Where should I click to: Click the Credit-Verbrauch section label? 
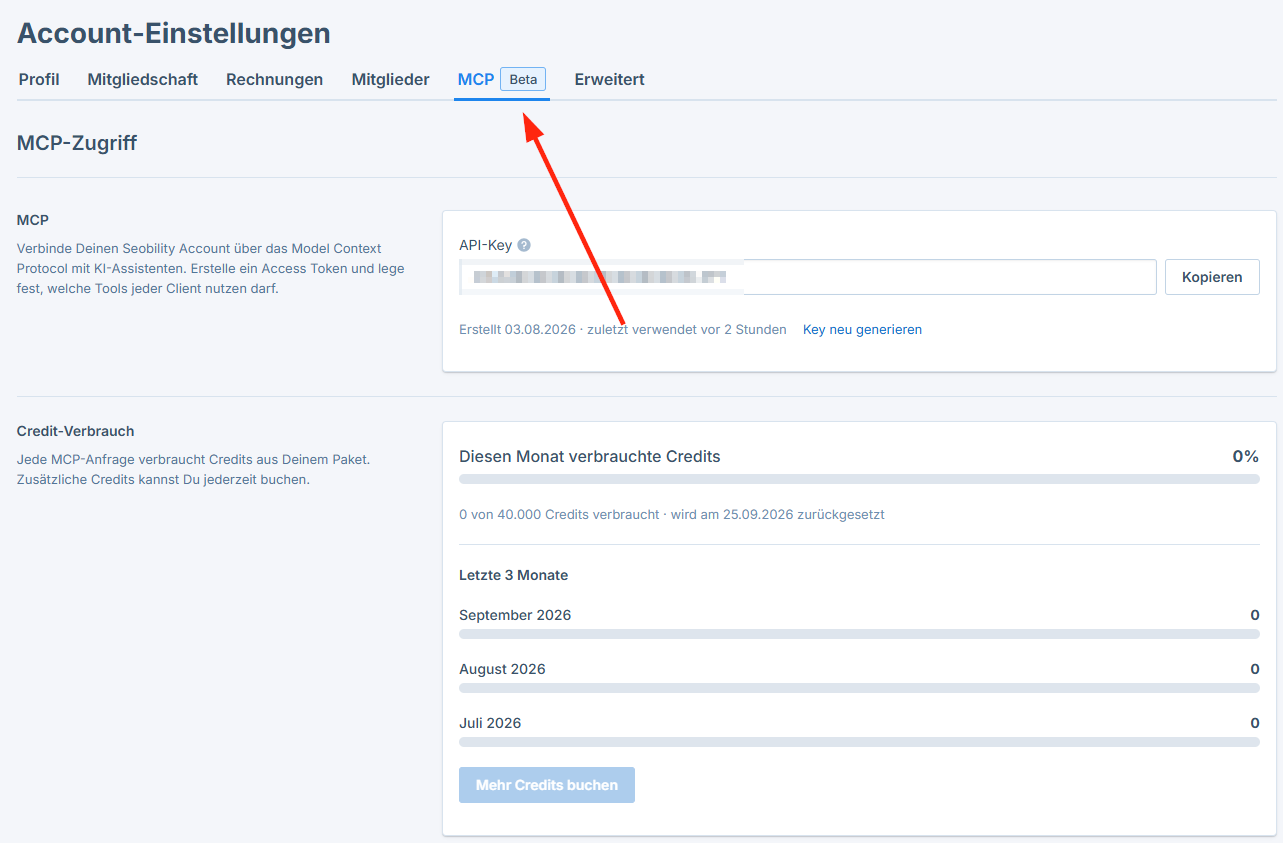click(x=76, y=431)
